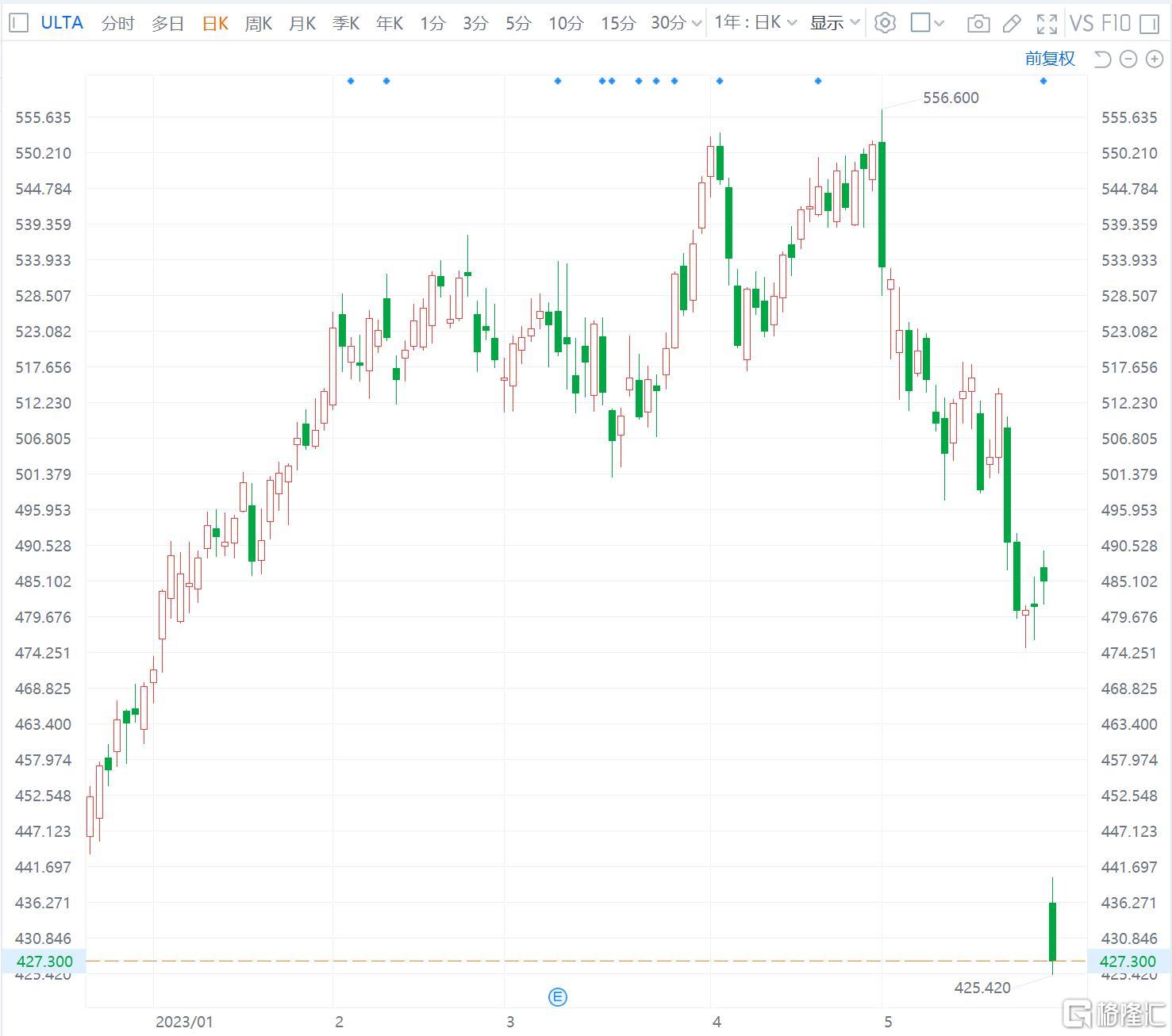
Task: Select the 日K daily candlestick tab
Action: (215, 24)
